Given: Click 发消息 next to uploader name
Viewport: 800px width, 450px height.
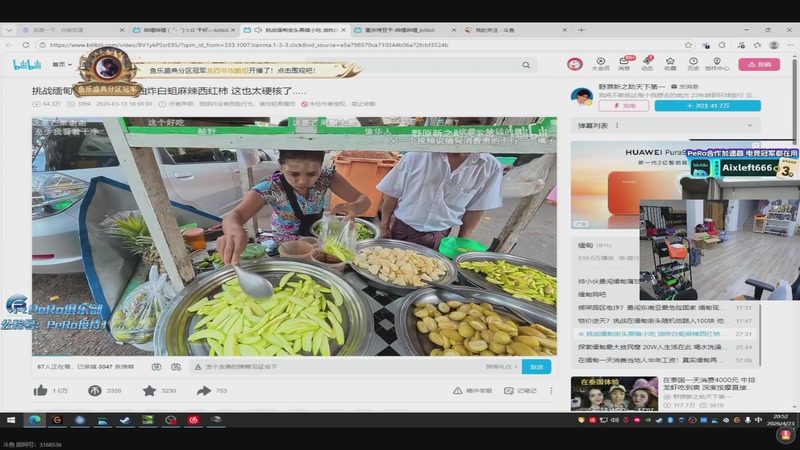Looking at the screenshot, I should pos(685,87).
